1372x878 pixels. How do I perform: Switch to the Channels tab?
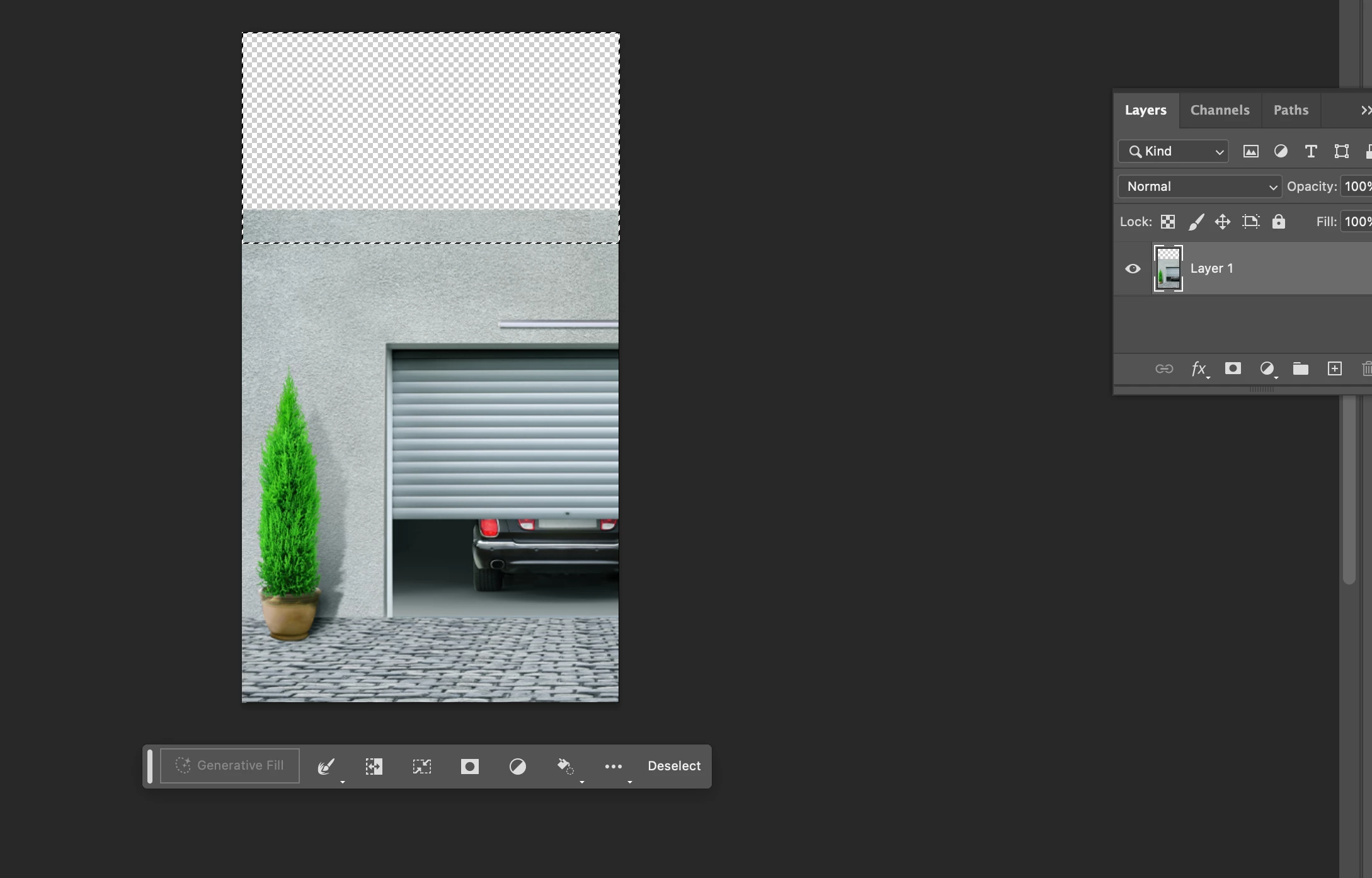click(x=1220, y=110)
